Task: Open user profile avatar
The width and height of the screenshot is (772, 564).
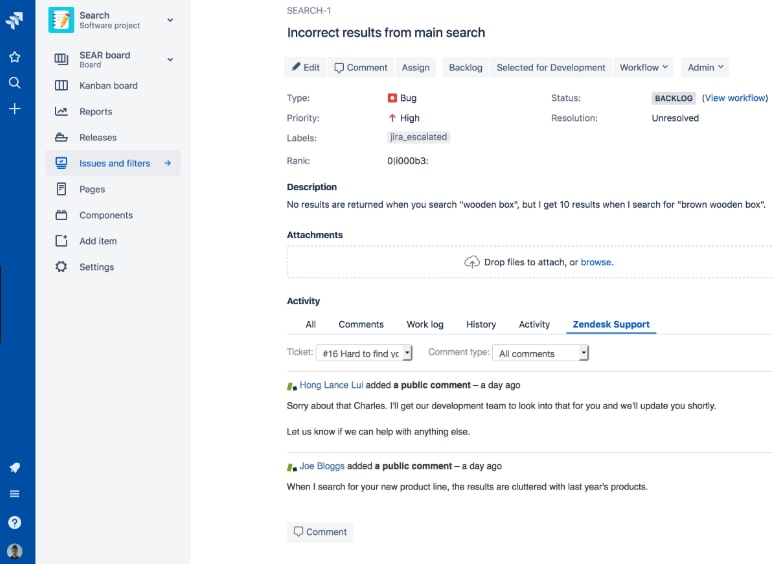Action: pos(14,551)
